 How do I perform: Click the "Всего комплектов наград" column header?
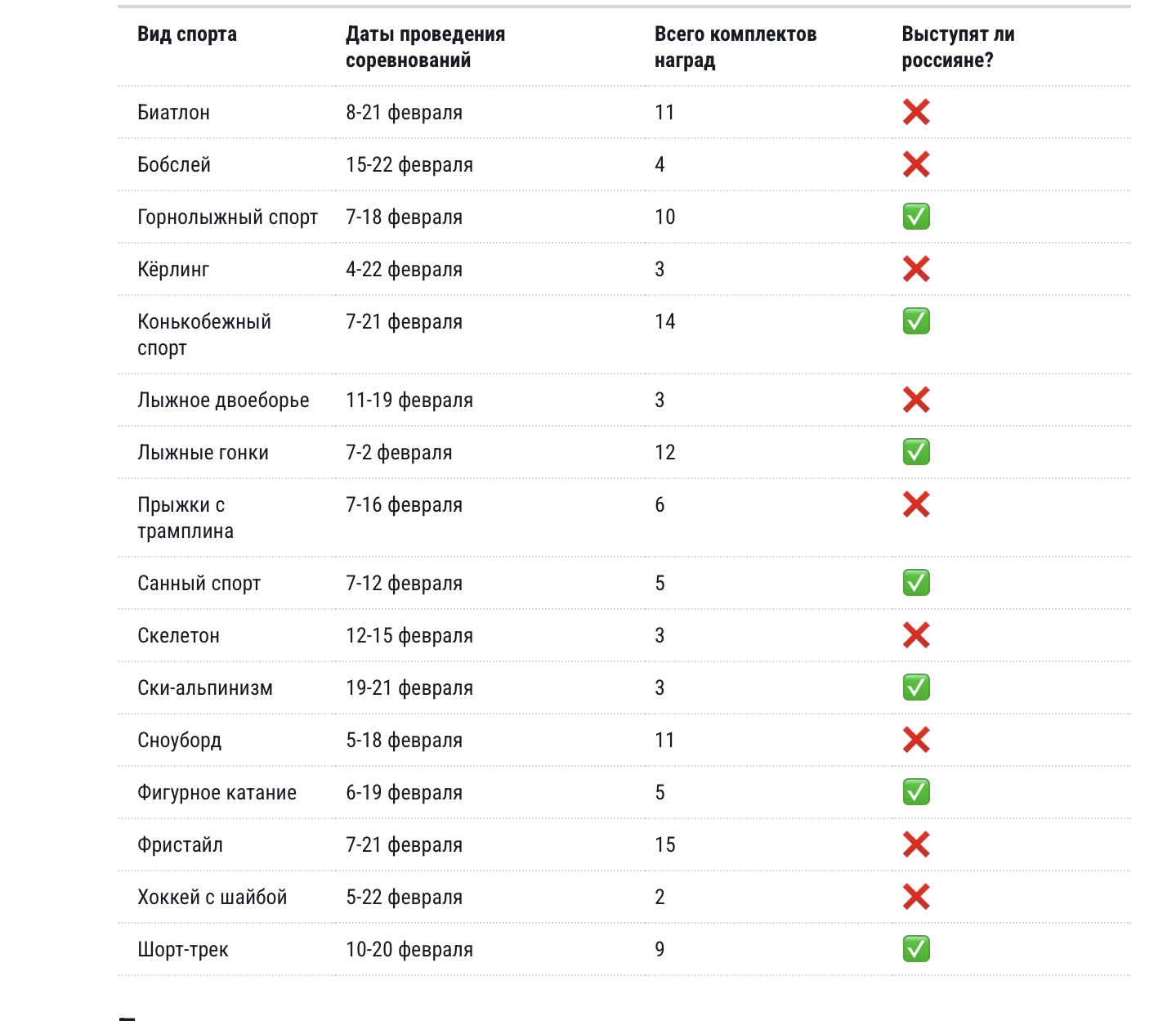(x=735, y=47)
